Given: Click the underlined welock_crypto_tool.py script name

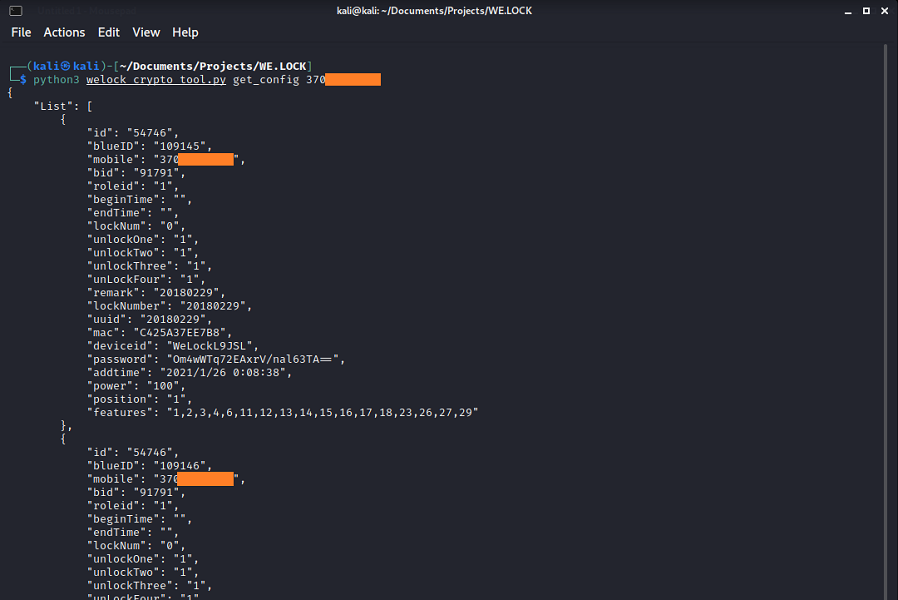Looking at the screenshot, I should [156, 79].
